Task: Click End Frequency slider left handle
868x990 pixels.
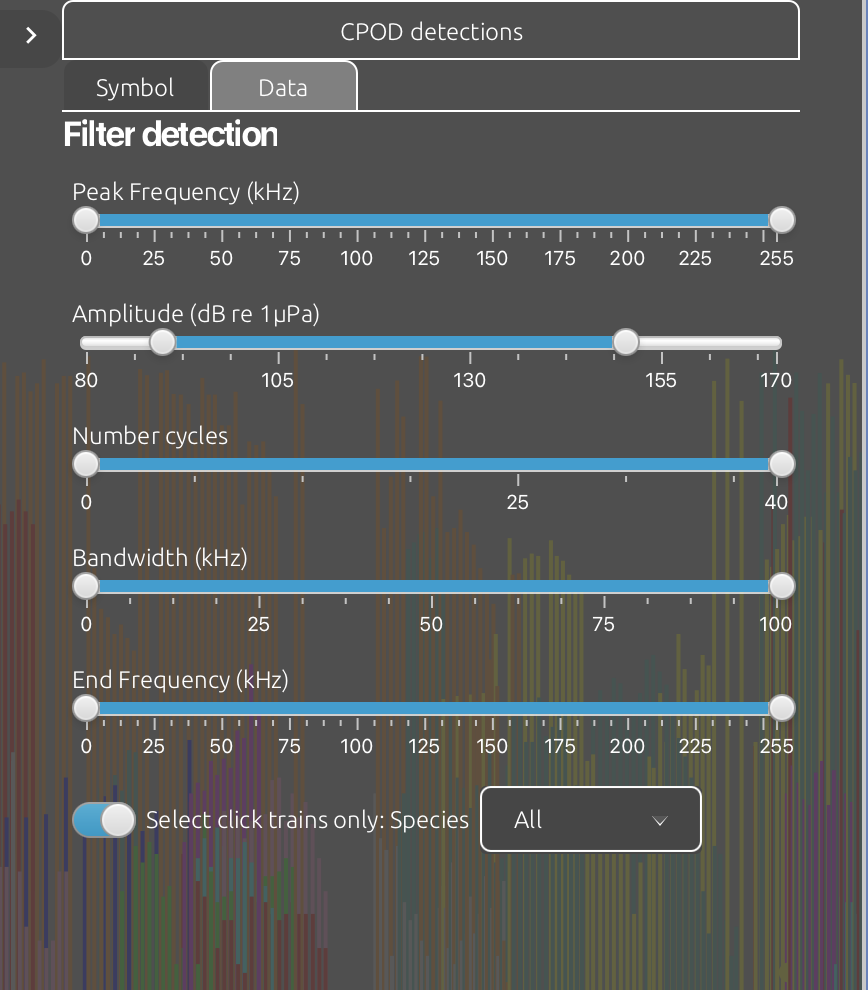Action: (x=86, y=708)
